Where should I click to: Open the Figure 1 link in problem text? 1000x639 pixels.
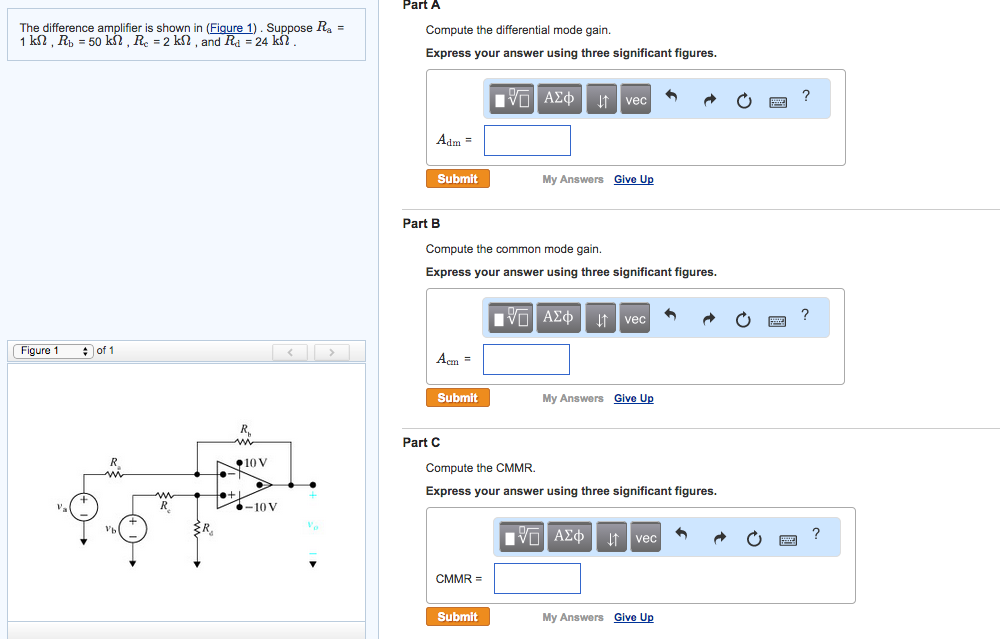tap(232, 28)
